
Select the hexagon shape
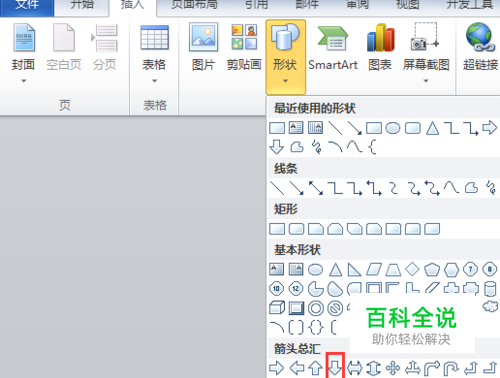click(x=451, y=269)
